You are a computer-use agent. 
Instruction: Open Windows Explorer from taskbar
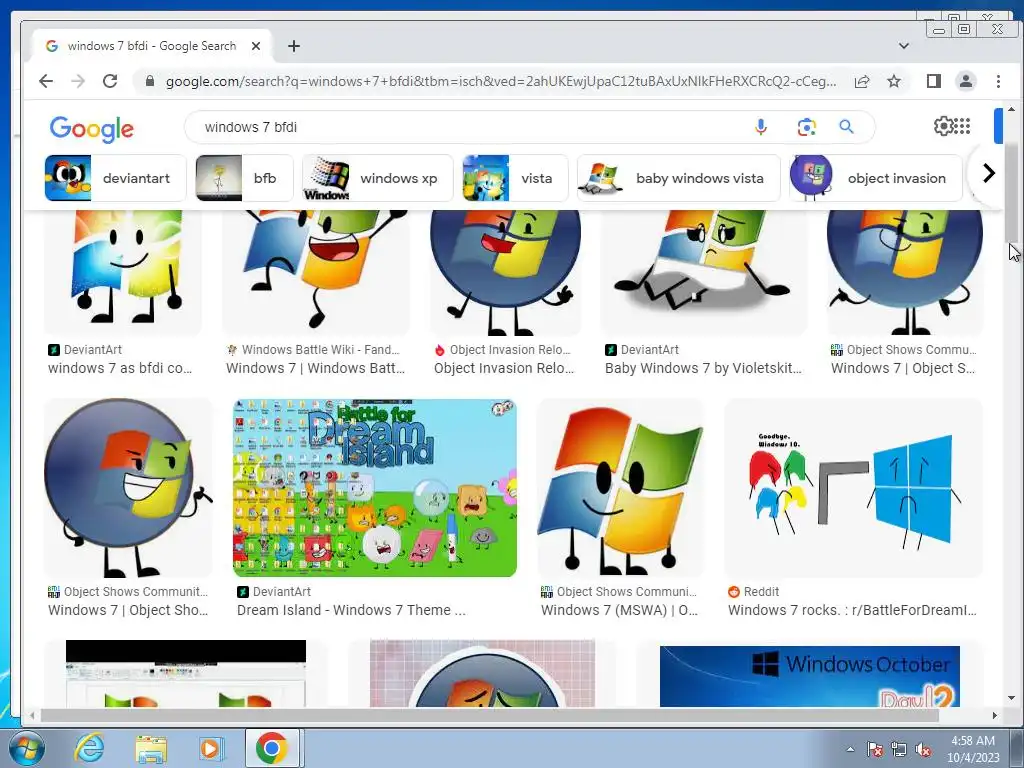pos(150,748)
